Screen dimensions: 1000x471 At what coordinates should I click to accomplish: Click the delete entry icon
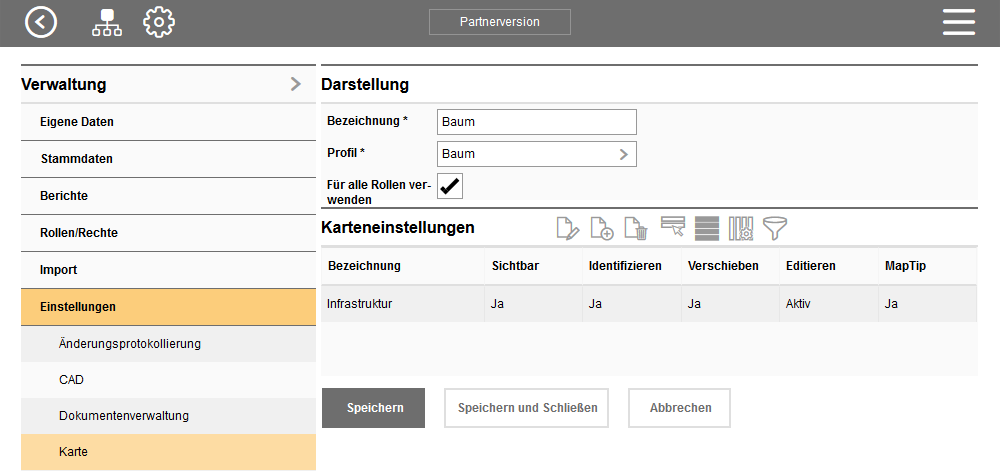[x=636, y=228]
